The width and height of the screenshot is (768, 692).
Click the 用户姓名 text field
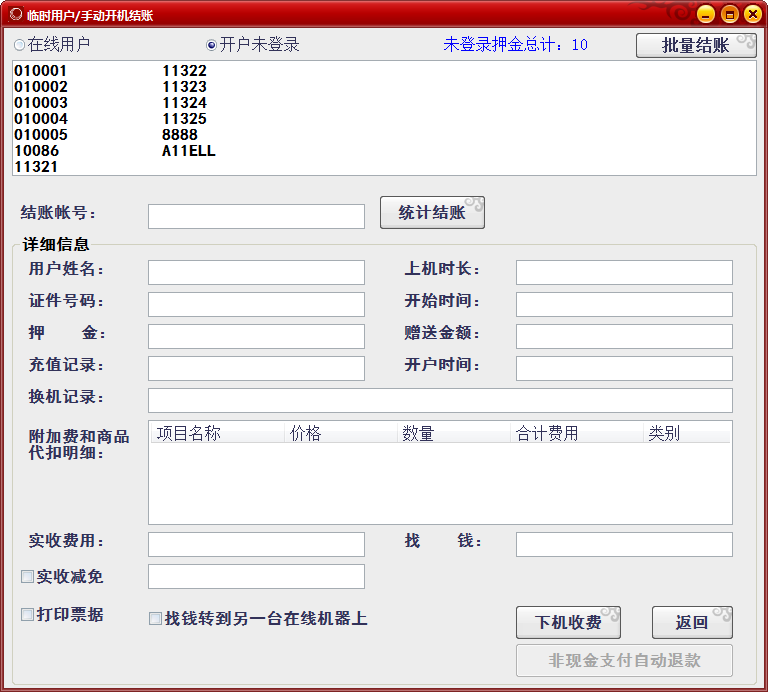tap(256, 272)
